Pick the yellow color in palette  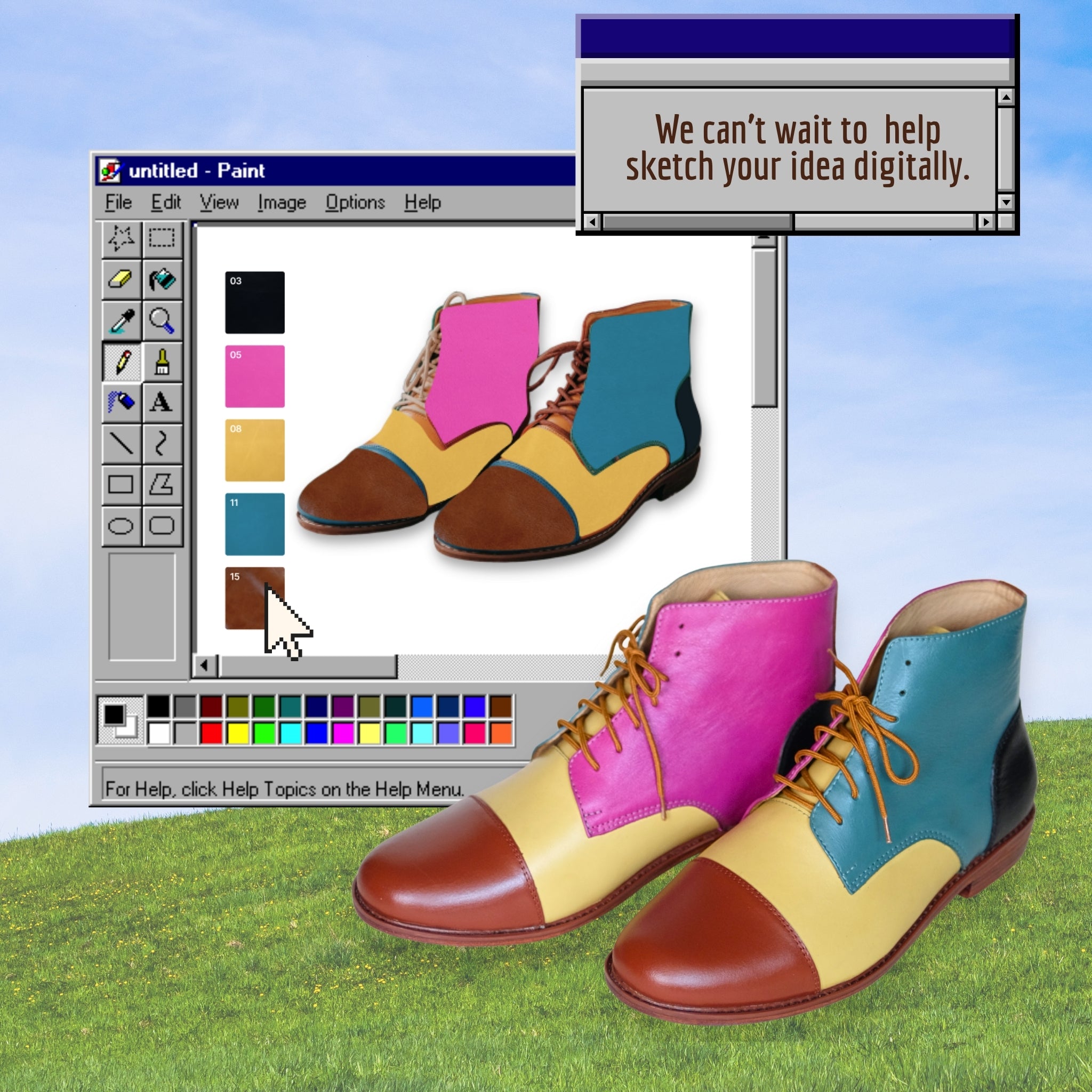click(238, 733)
